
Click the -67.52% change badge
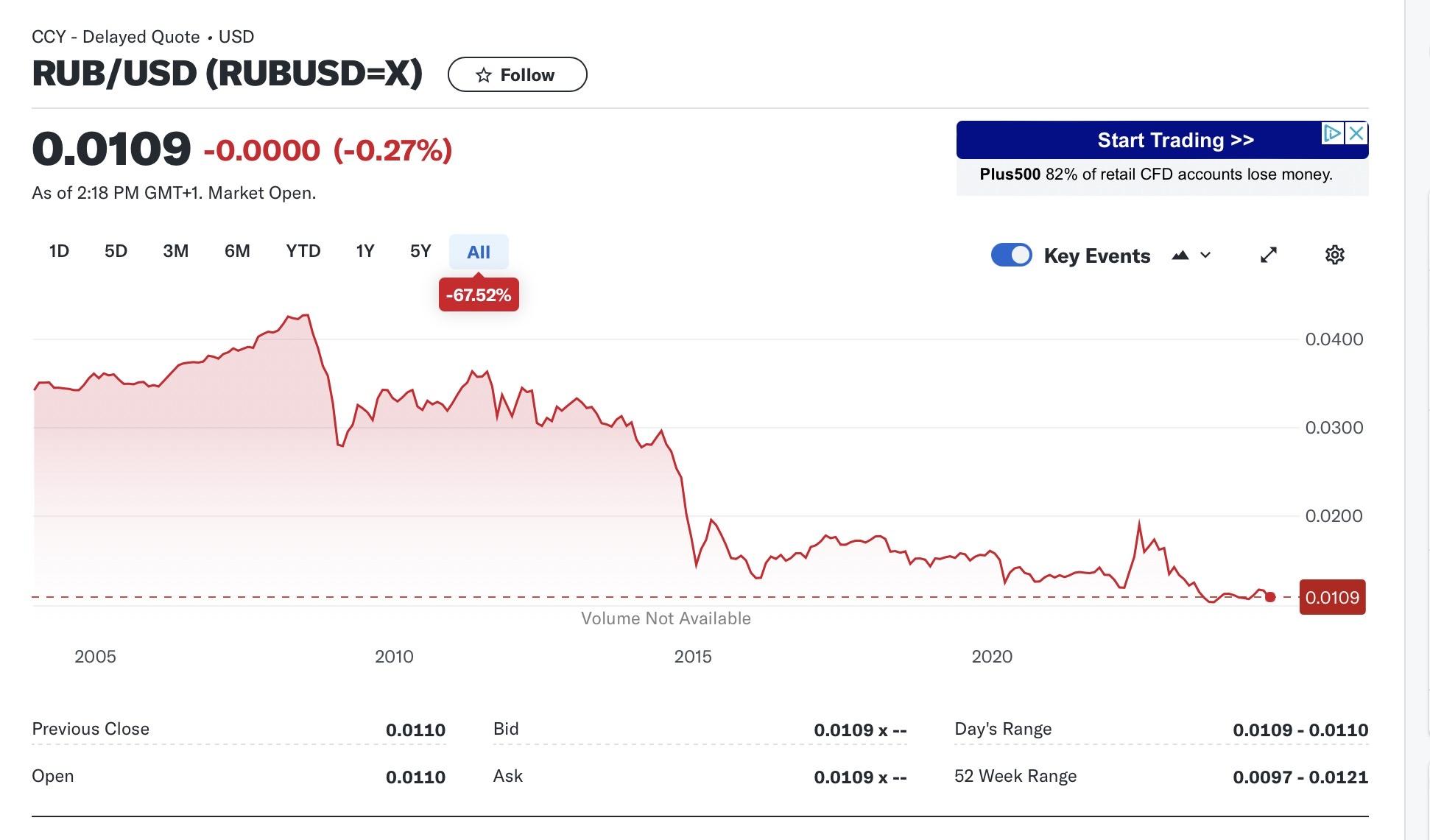[479, 295]
